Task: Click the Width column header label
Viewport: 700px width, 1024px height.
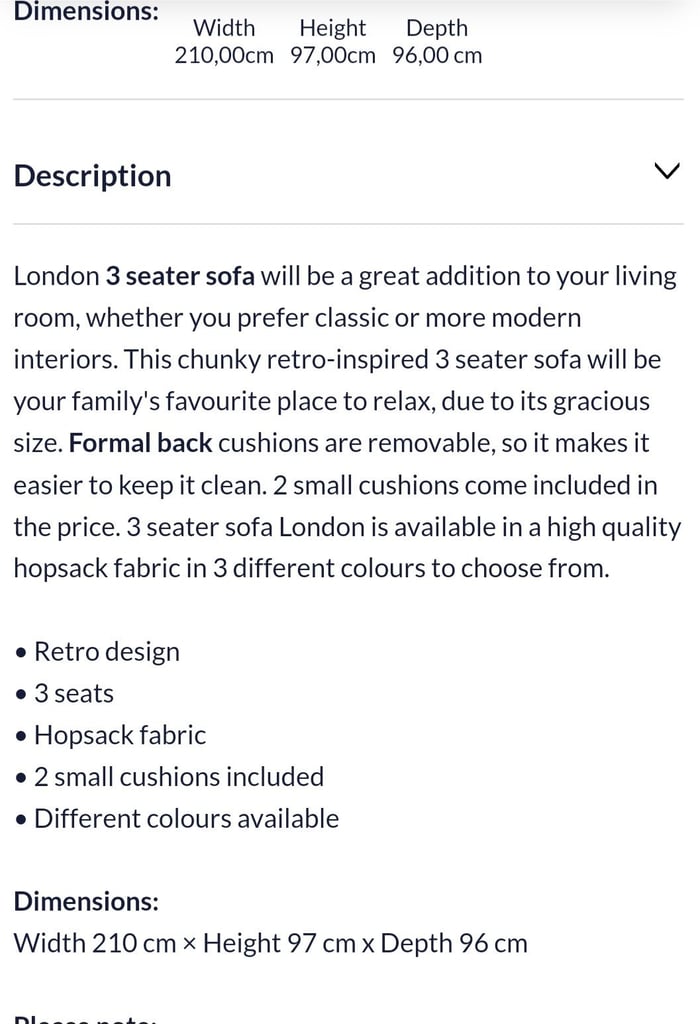Action: [x=224, y=28]
